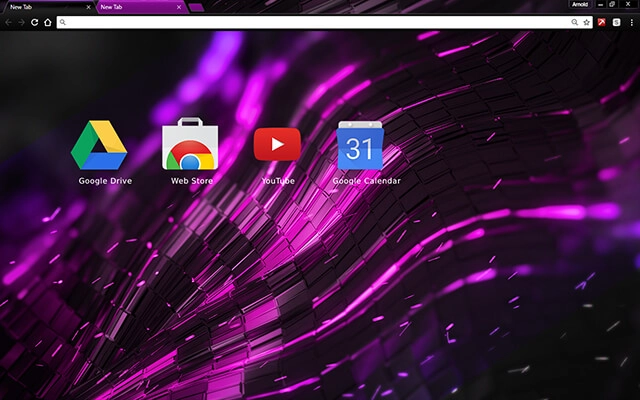Screen dimensions: 640x400
Task: Close the second New Tab
Action: pos(179,7)
